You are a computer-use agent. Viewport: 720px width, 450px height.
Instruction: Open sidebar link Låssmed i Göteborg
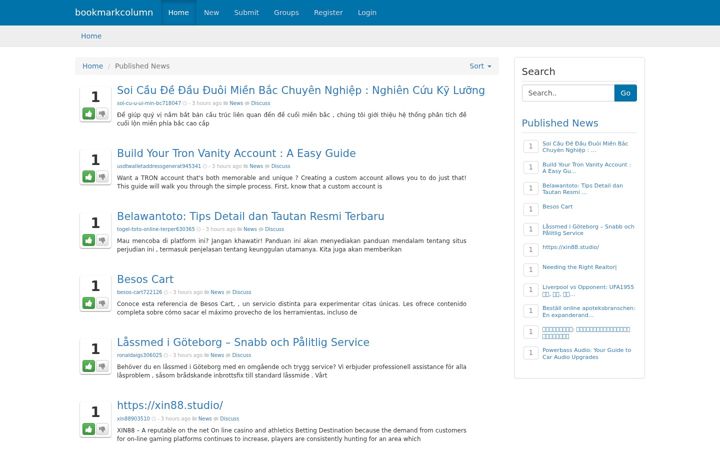[x=588, y=230]
